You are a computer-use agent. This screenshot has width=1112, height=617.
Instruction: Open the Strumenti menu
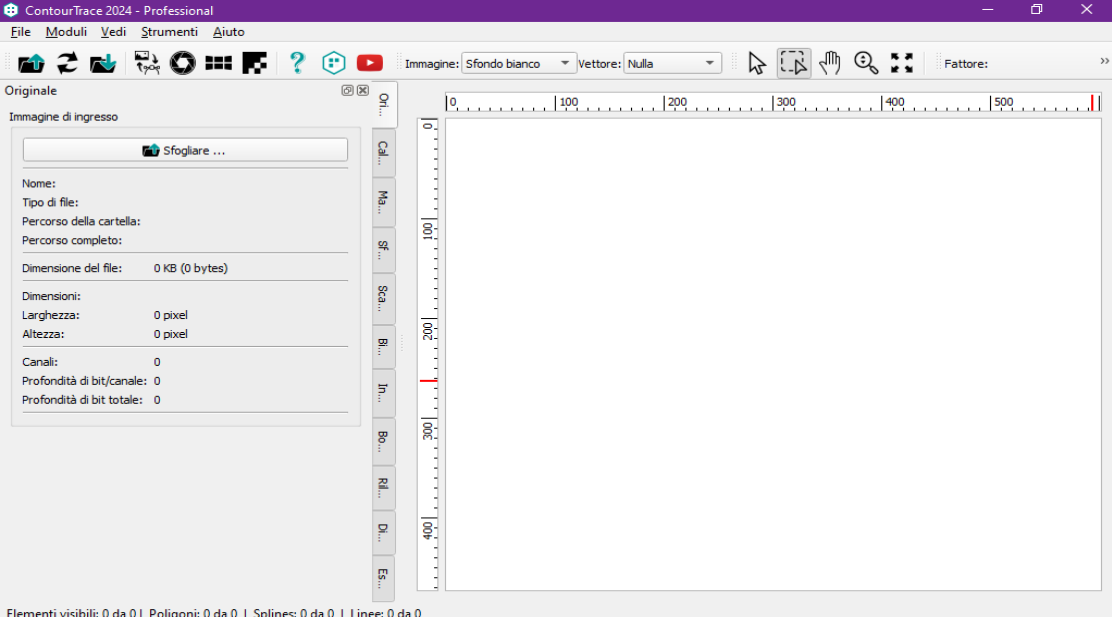tap(169, 32)
